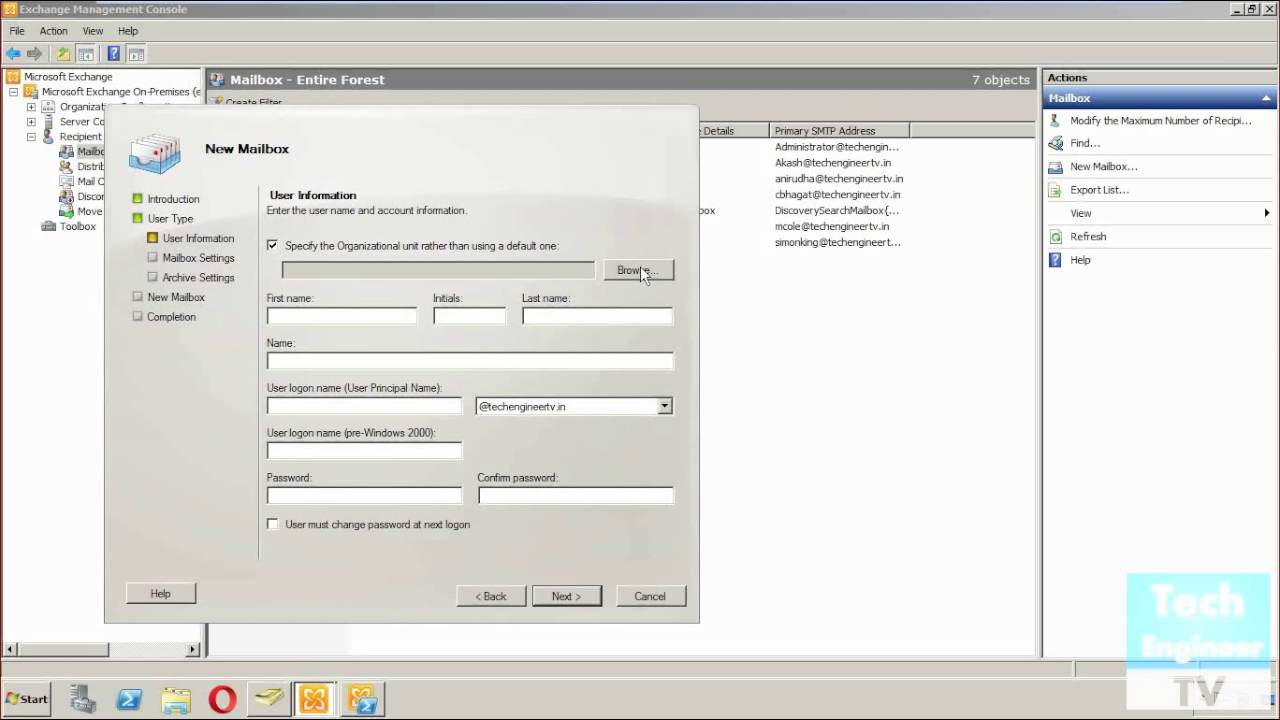Expand the Organization Configuration tree node
The height and width of the screenshot is (720, 1280).
tap(31, 107)
